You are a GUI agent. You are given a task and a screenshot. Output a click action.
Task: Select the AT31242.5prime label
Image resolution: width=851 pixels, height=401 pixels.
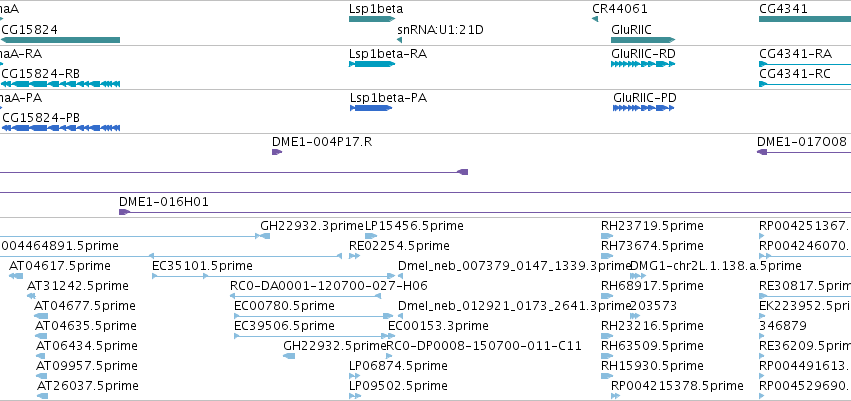click(78, 286)
